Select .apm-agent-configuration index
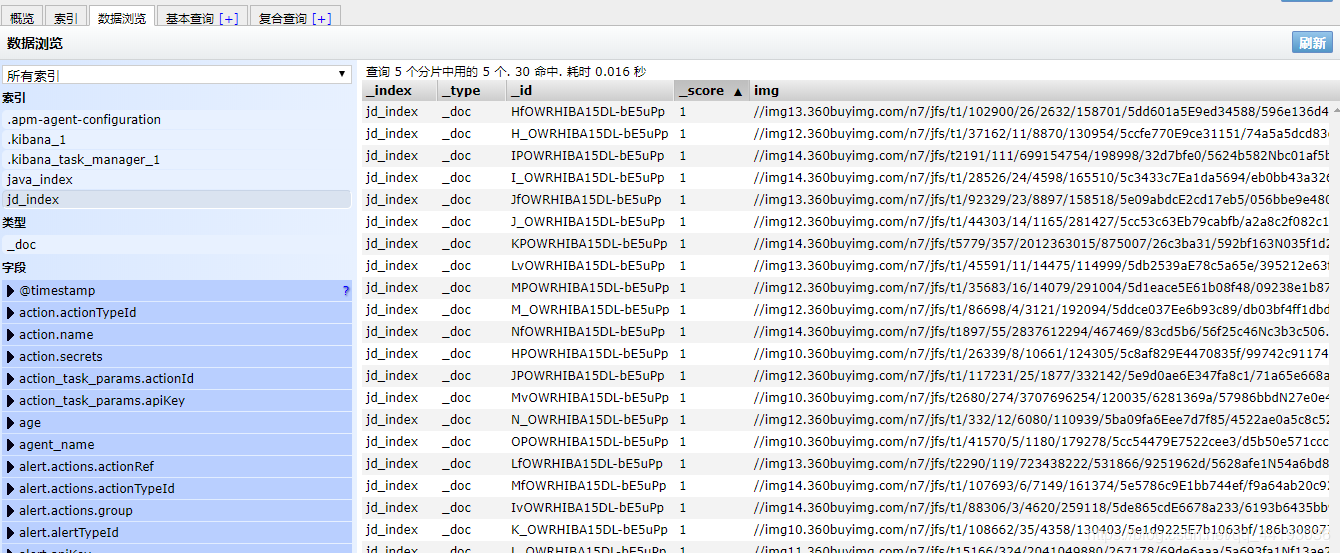 [176, 119]
